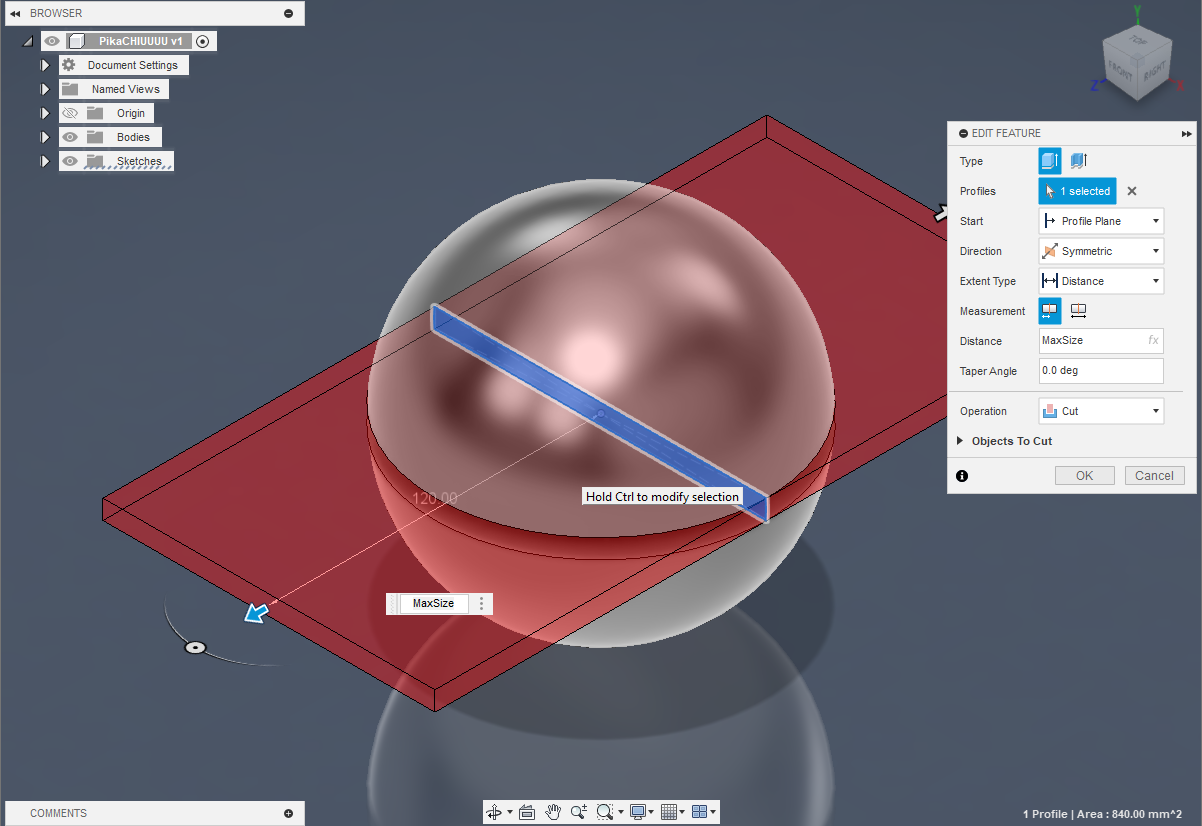Click the Taper Angle input field
The height and width of the screenshot is (826, 1202).
pyautogui.click(x=1101, y=371)
